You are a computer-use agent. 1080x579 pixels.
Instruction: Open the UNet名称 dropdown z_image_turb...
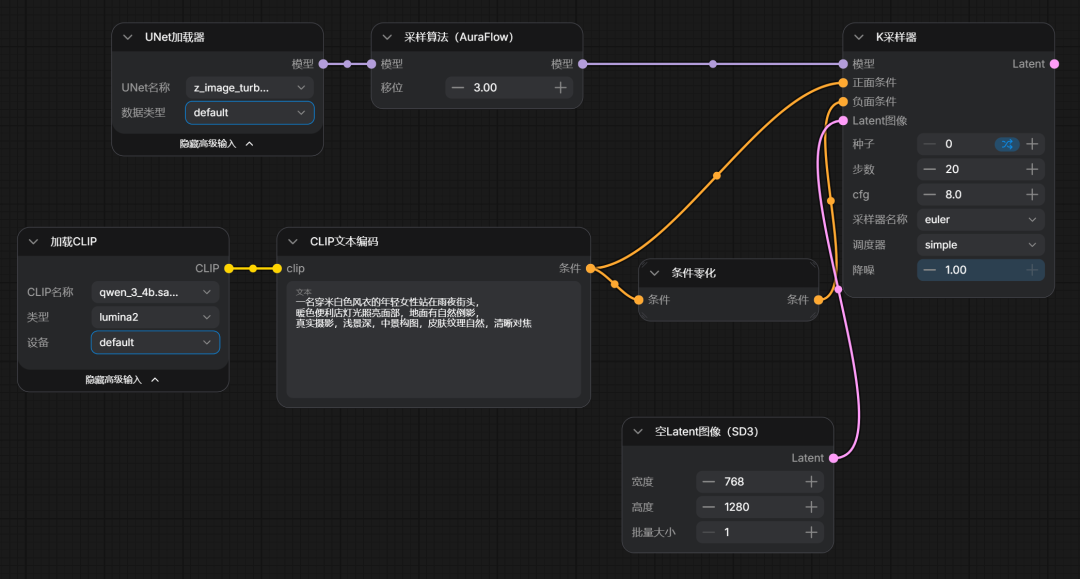[249, 87]
